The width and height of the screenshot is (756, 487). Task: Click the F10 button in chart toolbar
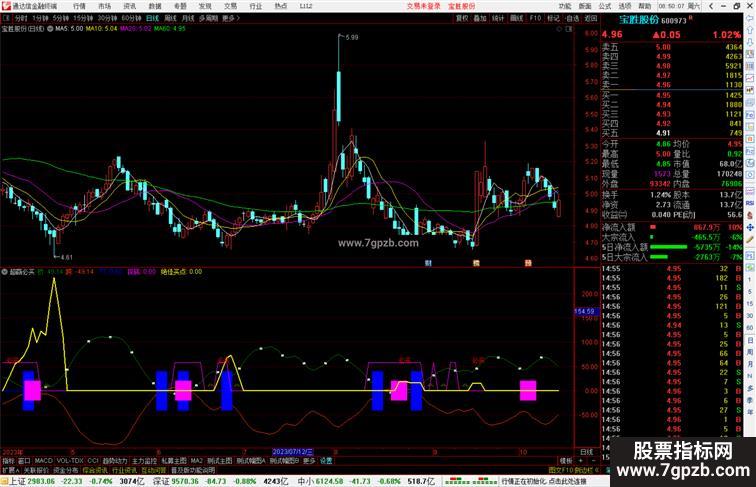pos(535,18)
